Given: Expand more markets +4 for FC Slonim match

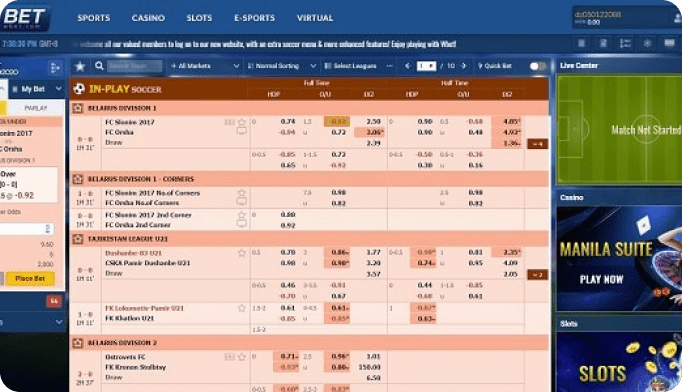Looking at the screenshot, I should coord(537,144).
